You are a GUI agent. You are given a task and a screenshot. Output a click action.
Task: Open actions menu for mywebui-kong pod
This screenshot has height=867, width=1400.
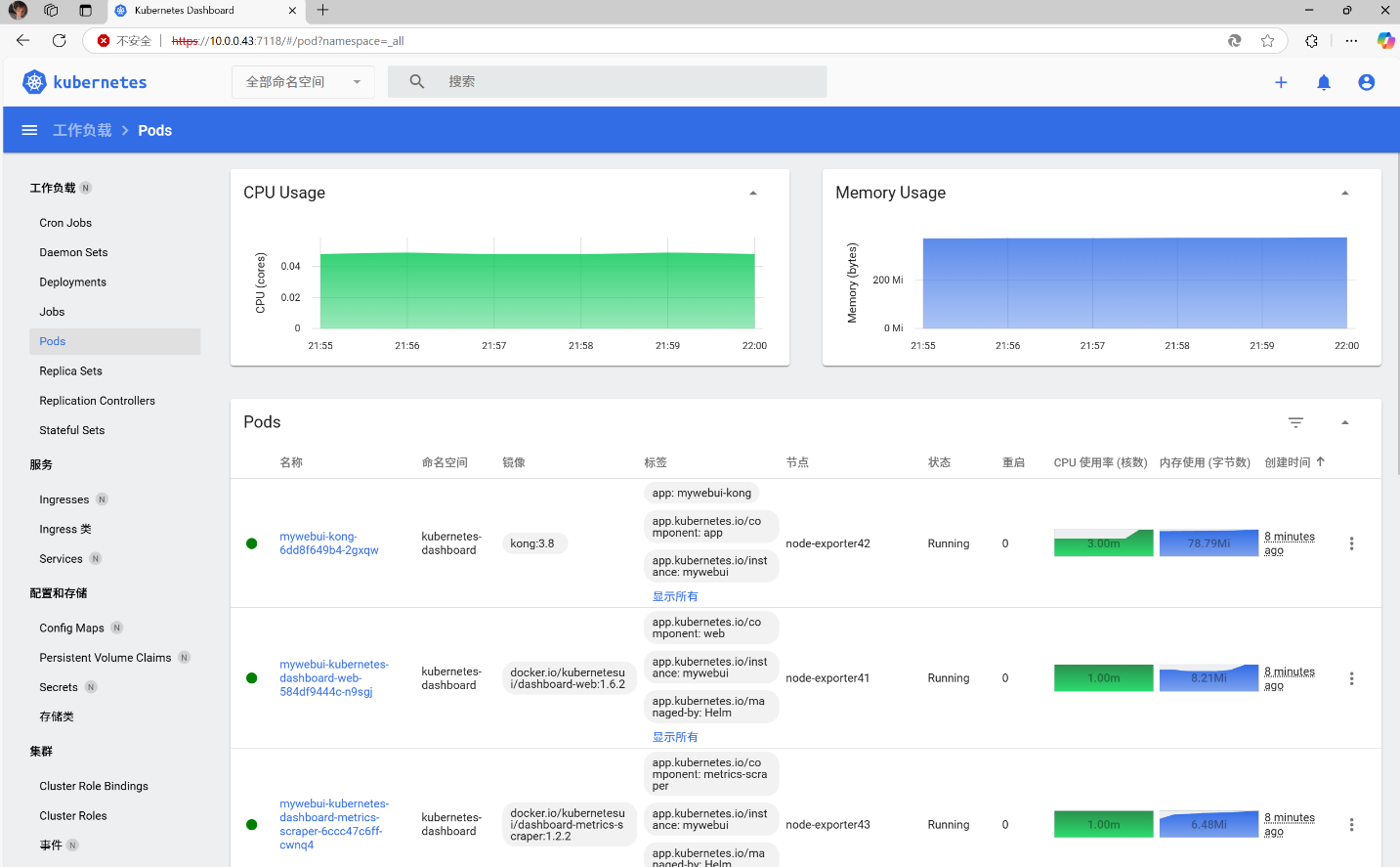(1351, 543)
